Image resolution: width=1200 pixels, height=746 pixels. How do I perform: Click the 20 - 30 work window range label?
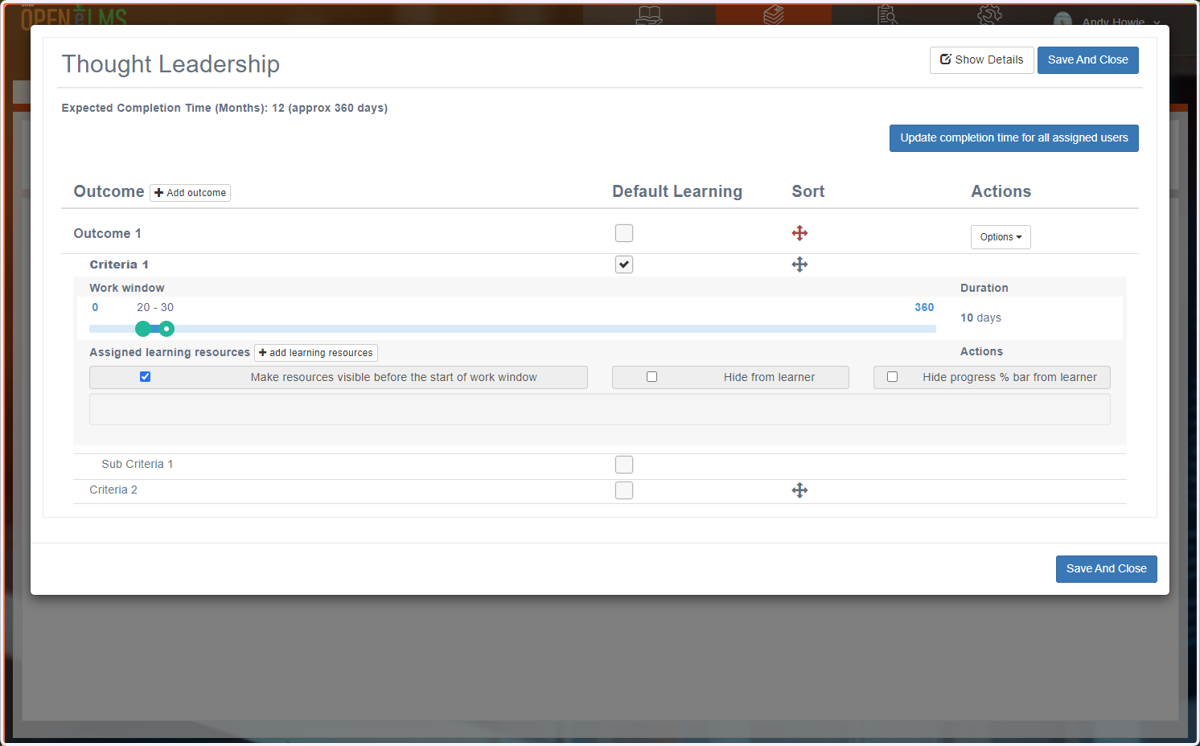pyautogui.click(x=155, y=307)
